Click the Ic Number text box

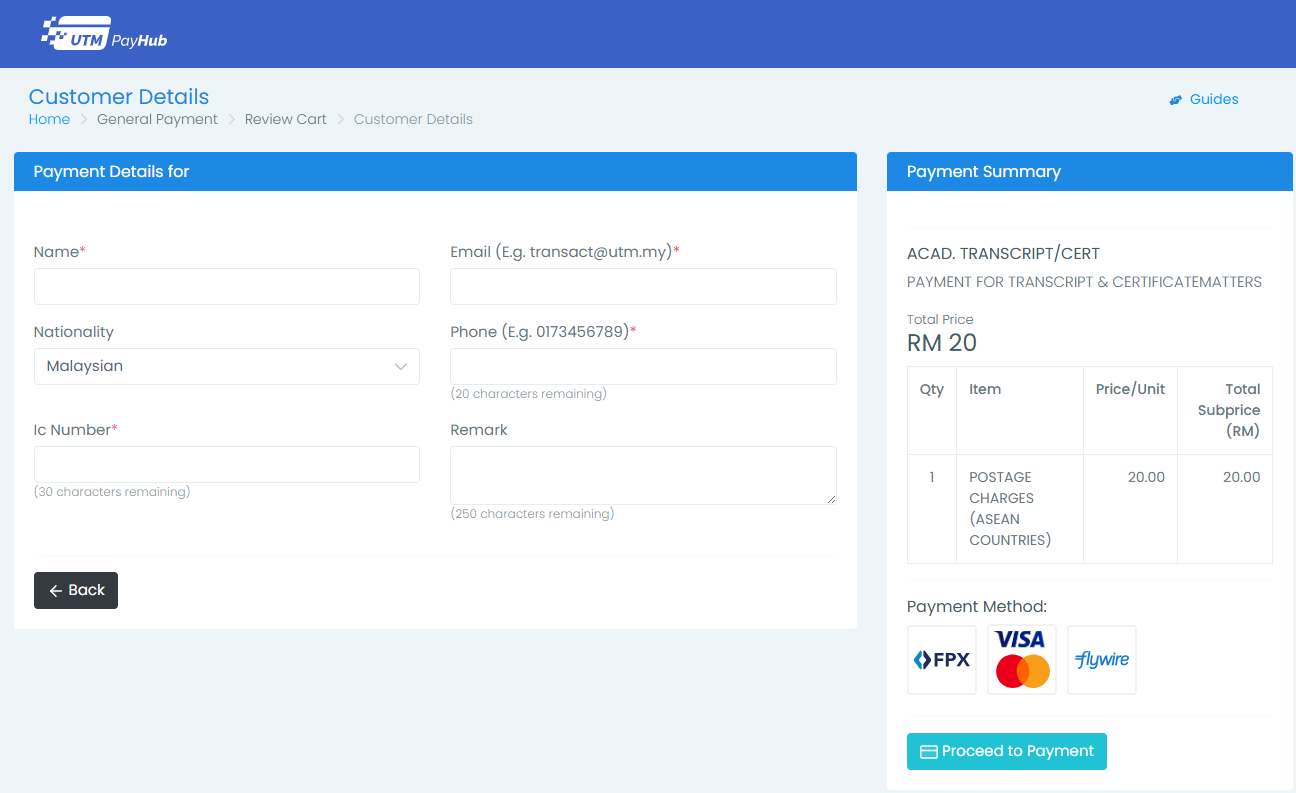pos(226,464)
